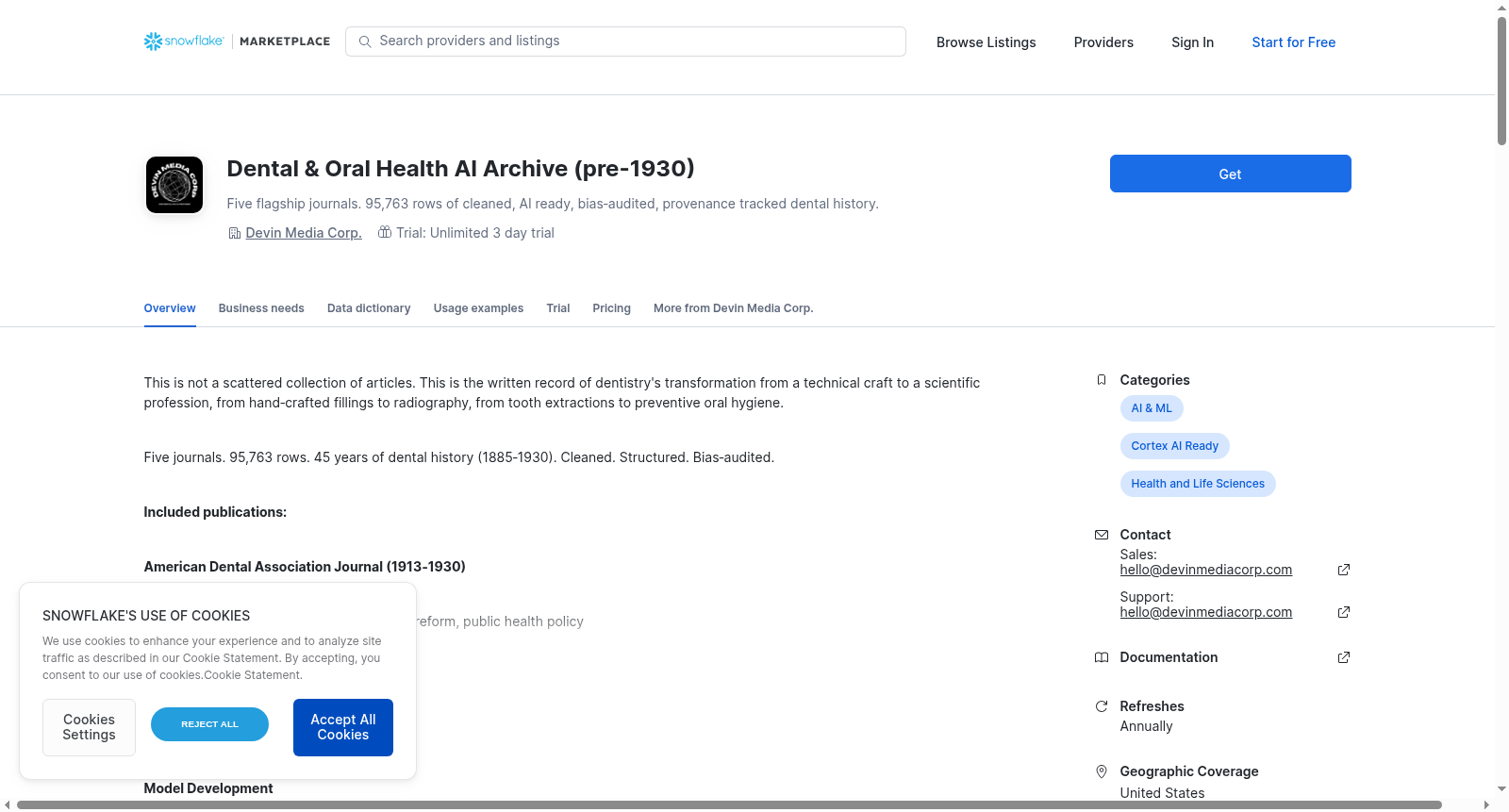Image resolution: width=1509 pixels, height=812 pixels.
Task: Click Accept All Cookies
Action: (x=343, y=727)
